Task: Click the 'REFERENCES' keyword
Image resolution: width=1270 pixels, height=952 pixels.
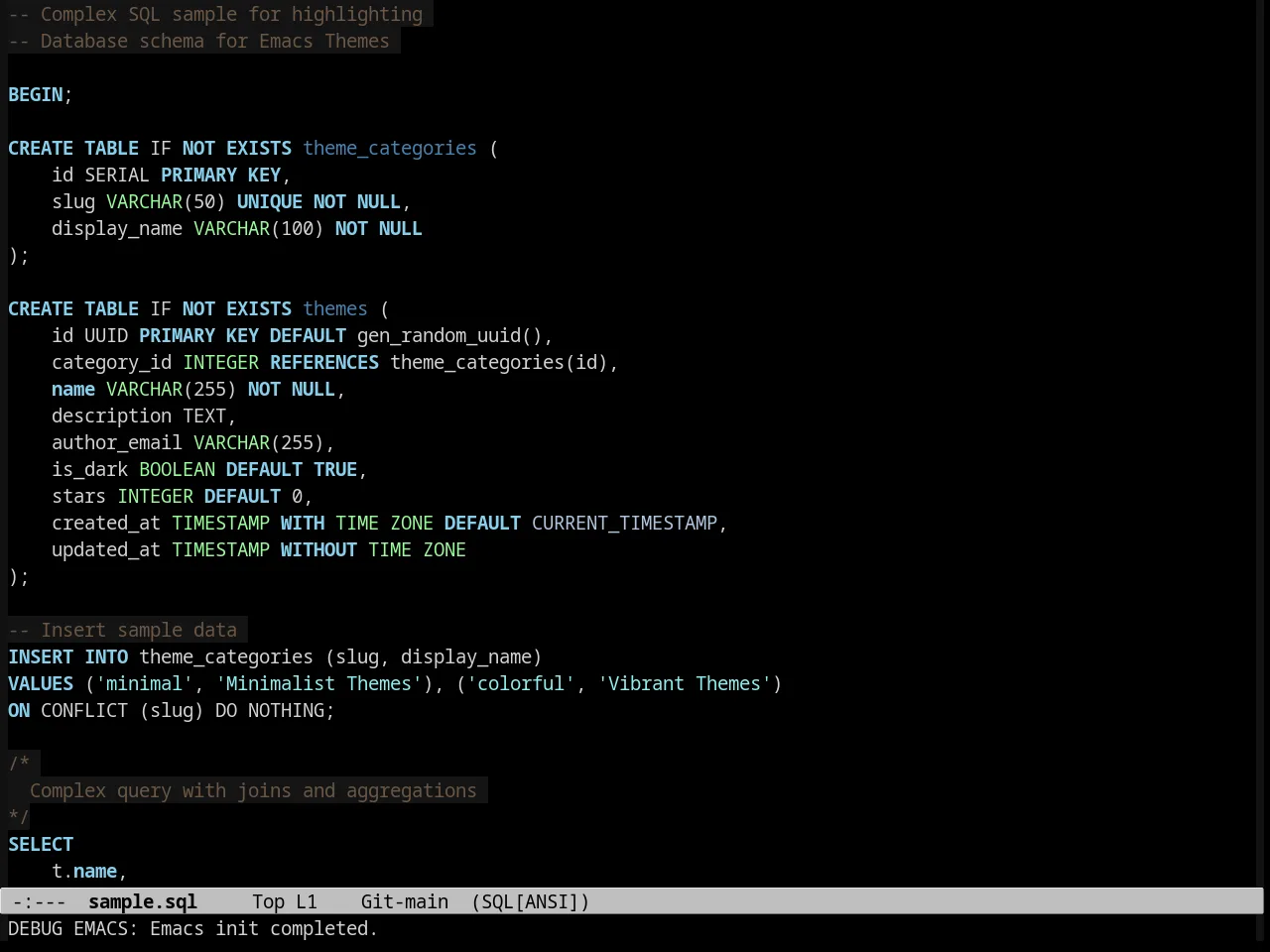Action: 324,363
